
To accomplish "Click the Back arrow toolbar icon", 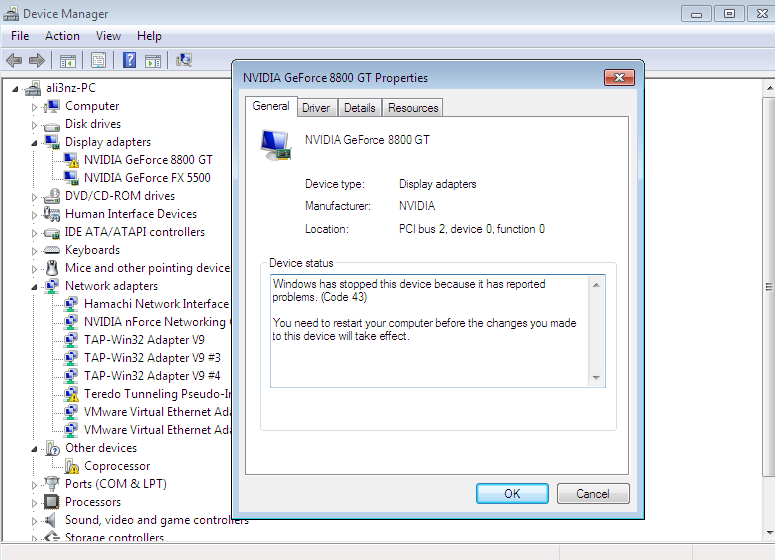I will click(14, 61).
